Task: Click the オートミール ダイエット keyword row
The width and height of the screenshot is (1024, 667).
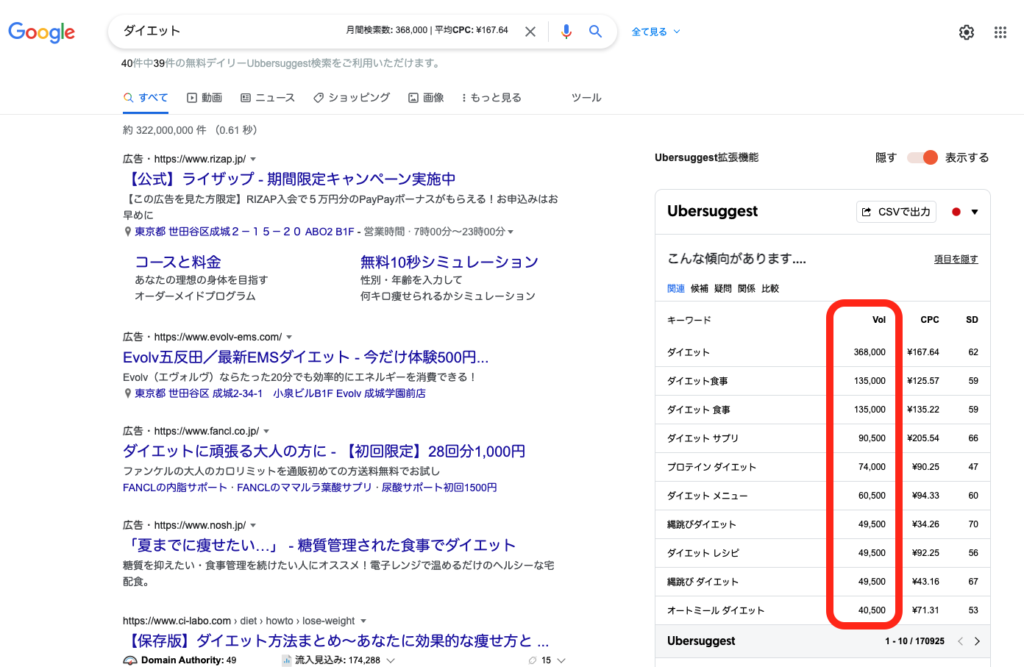Action: (x=822, y=611)
